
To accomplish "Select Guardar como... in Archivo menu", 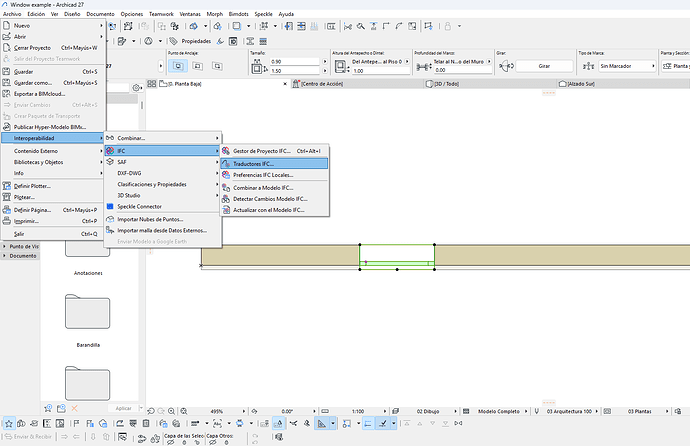I will 53,83.
